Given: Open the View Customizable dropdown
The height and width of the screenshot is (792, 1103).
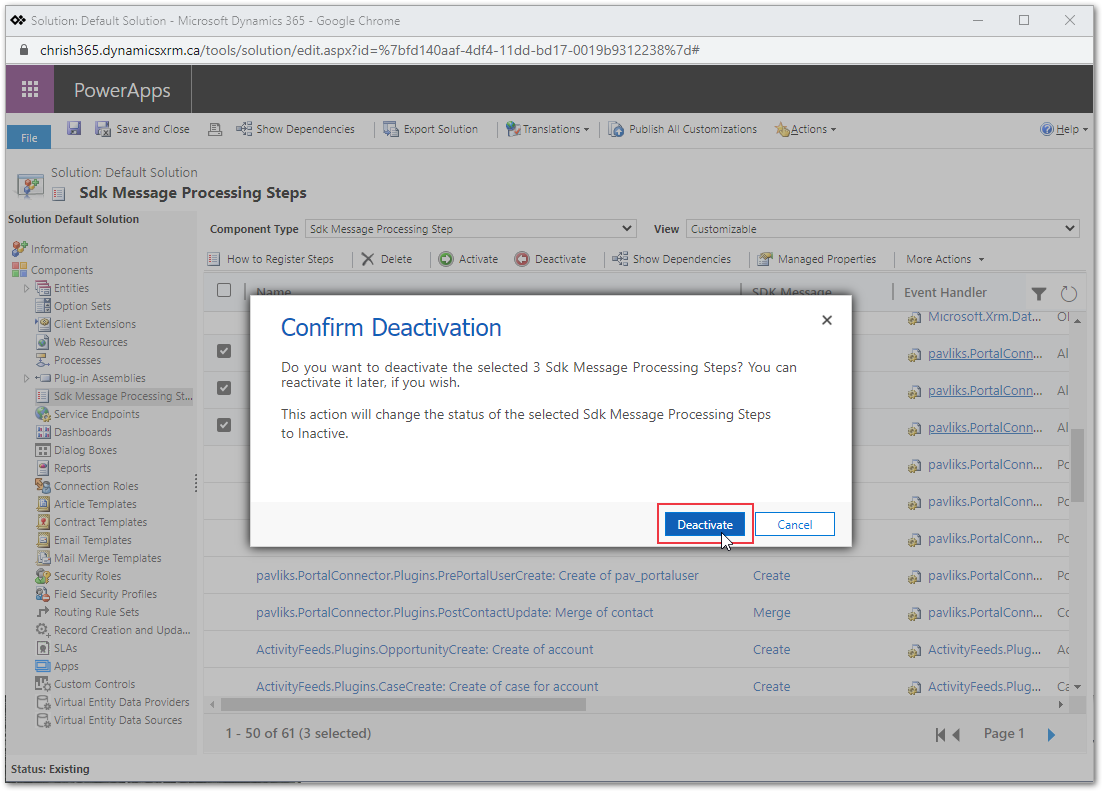Looking at the screenshot, I should (x=882, y=229).
